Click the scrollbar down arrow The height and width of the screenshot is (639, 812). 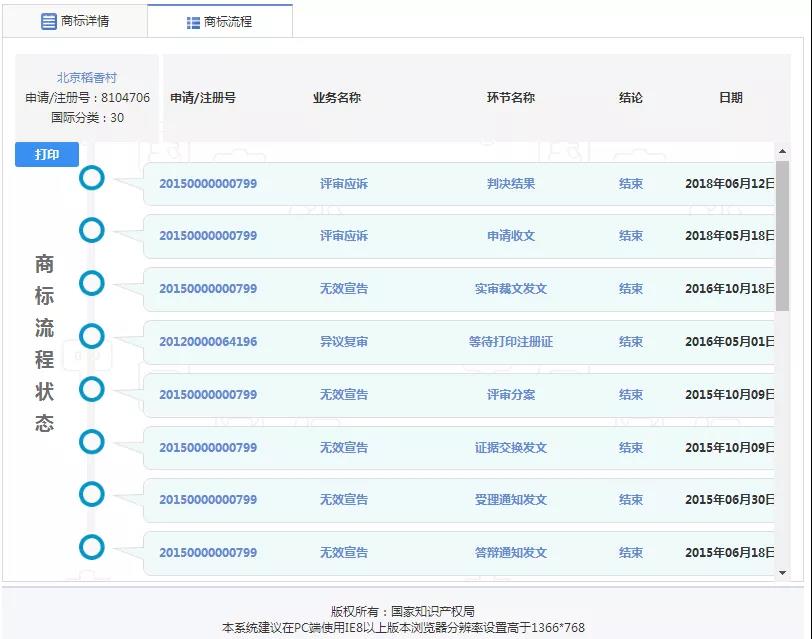point(782,573)
